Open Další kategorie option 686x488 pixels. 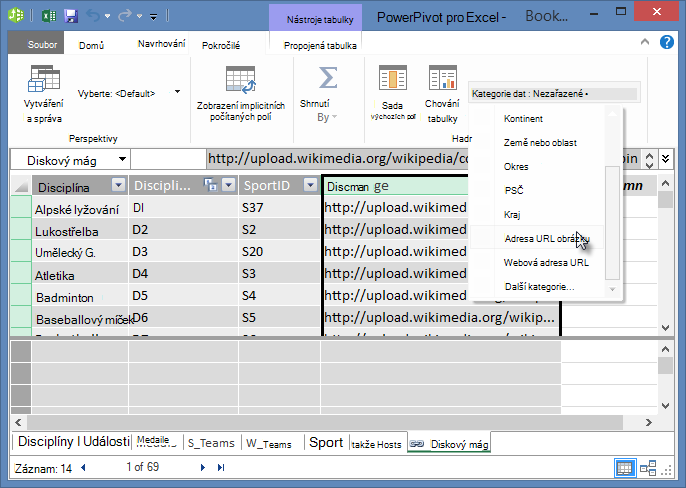click(539, 287)
